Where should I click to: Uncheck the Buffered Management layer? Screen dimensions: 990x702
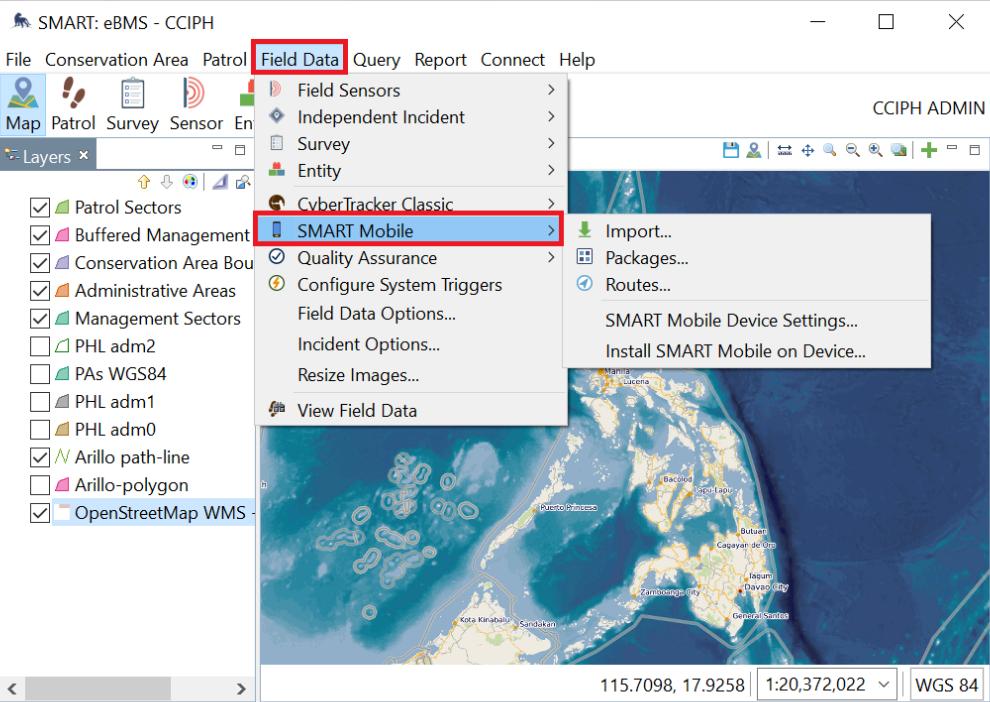tap(40, 235)
